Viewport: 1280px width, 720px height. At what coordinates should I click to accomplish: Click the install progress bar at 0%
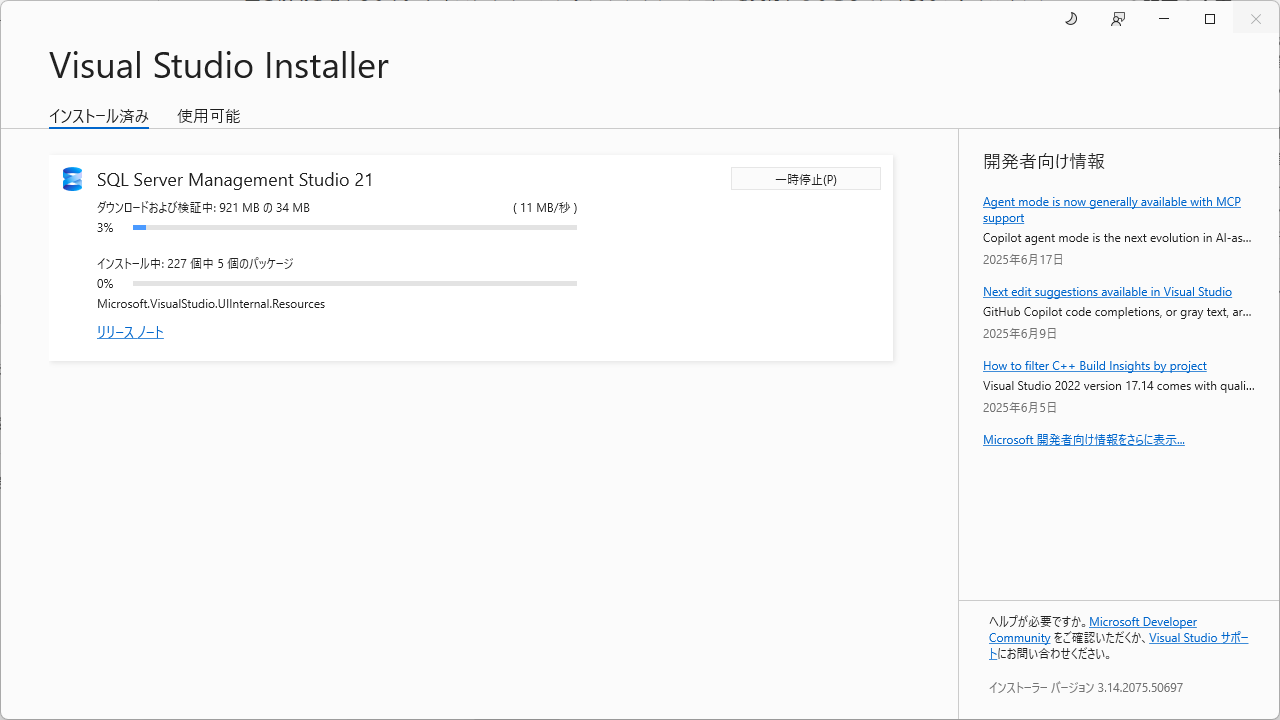(x=355, y=284)
